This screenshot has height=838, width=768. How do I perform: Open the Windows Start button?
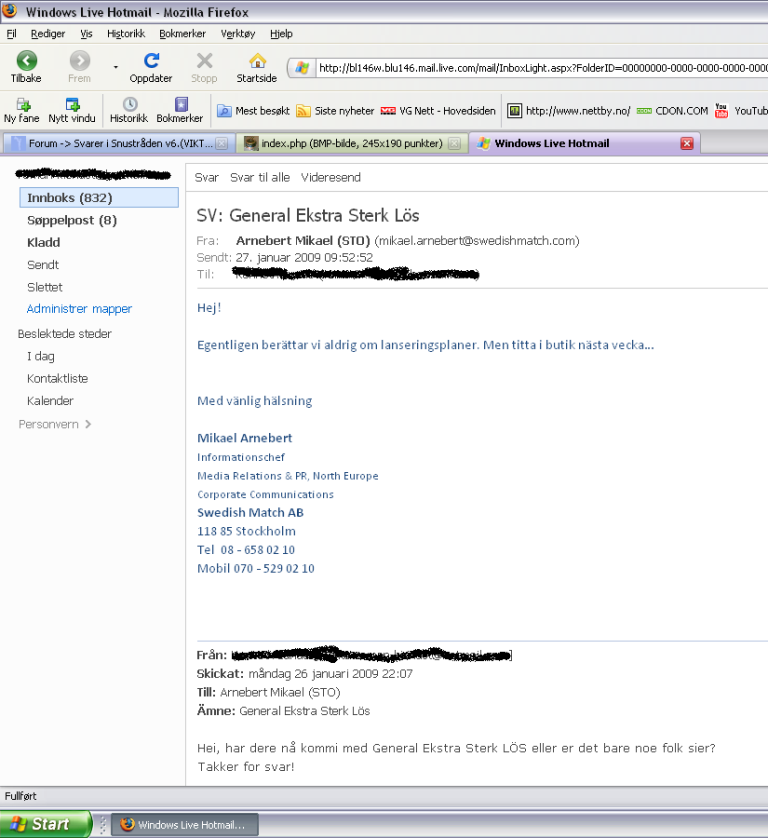(x=45, y=824)
